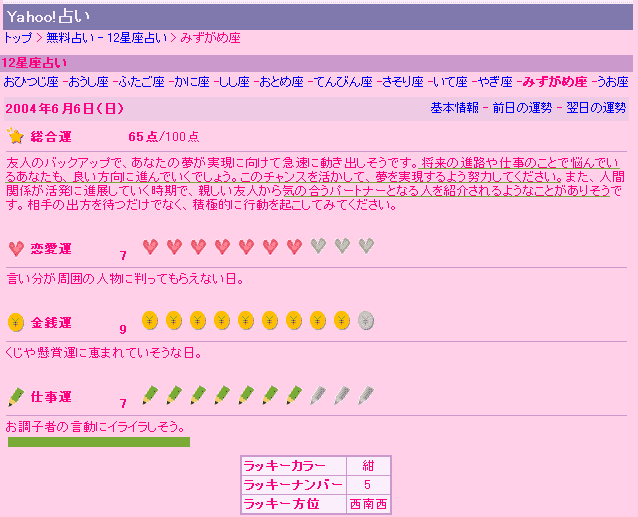Screen dimensions: 638x517
Task: Go to さそり座 horoscope
Action: (402, 82)
